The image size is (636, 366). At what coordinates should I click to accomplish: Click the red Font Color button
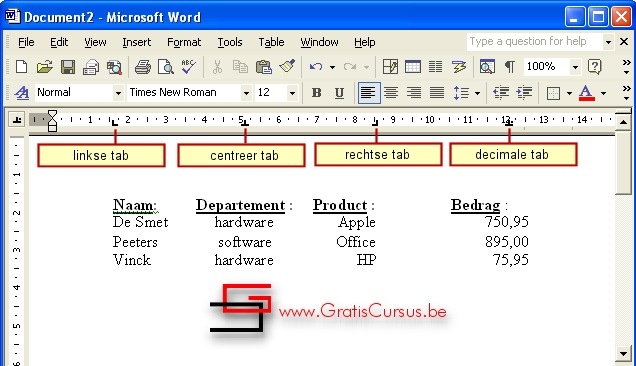[x=587, y=93]
